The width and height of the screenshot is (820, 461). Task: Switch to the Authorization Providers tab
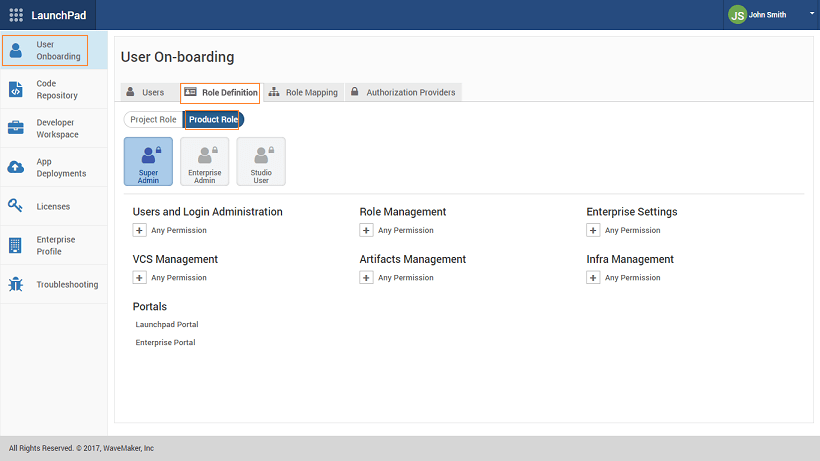coord(403,93)
